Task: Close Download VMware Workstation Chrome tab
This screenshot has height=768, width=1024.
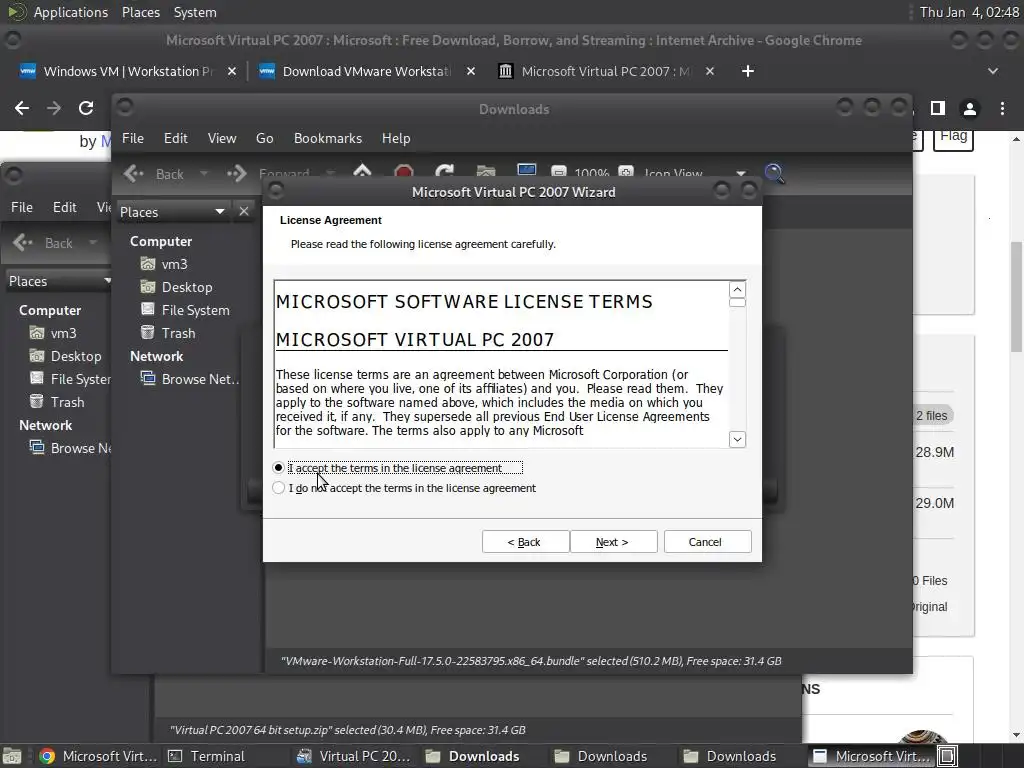Action: [471, 71]
